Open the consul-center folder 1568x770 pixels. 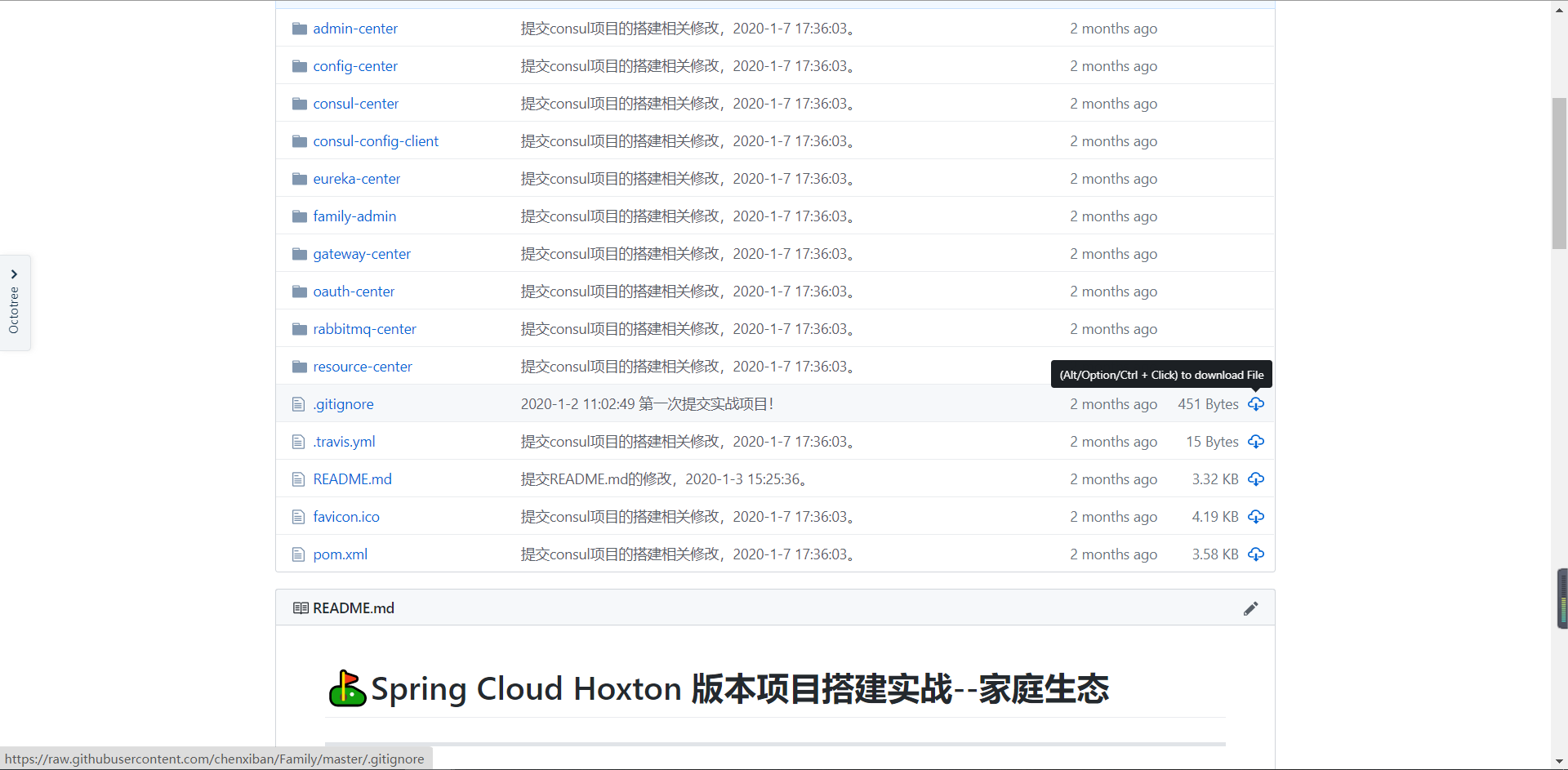[x=355, y=103]
